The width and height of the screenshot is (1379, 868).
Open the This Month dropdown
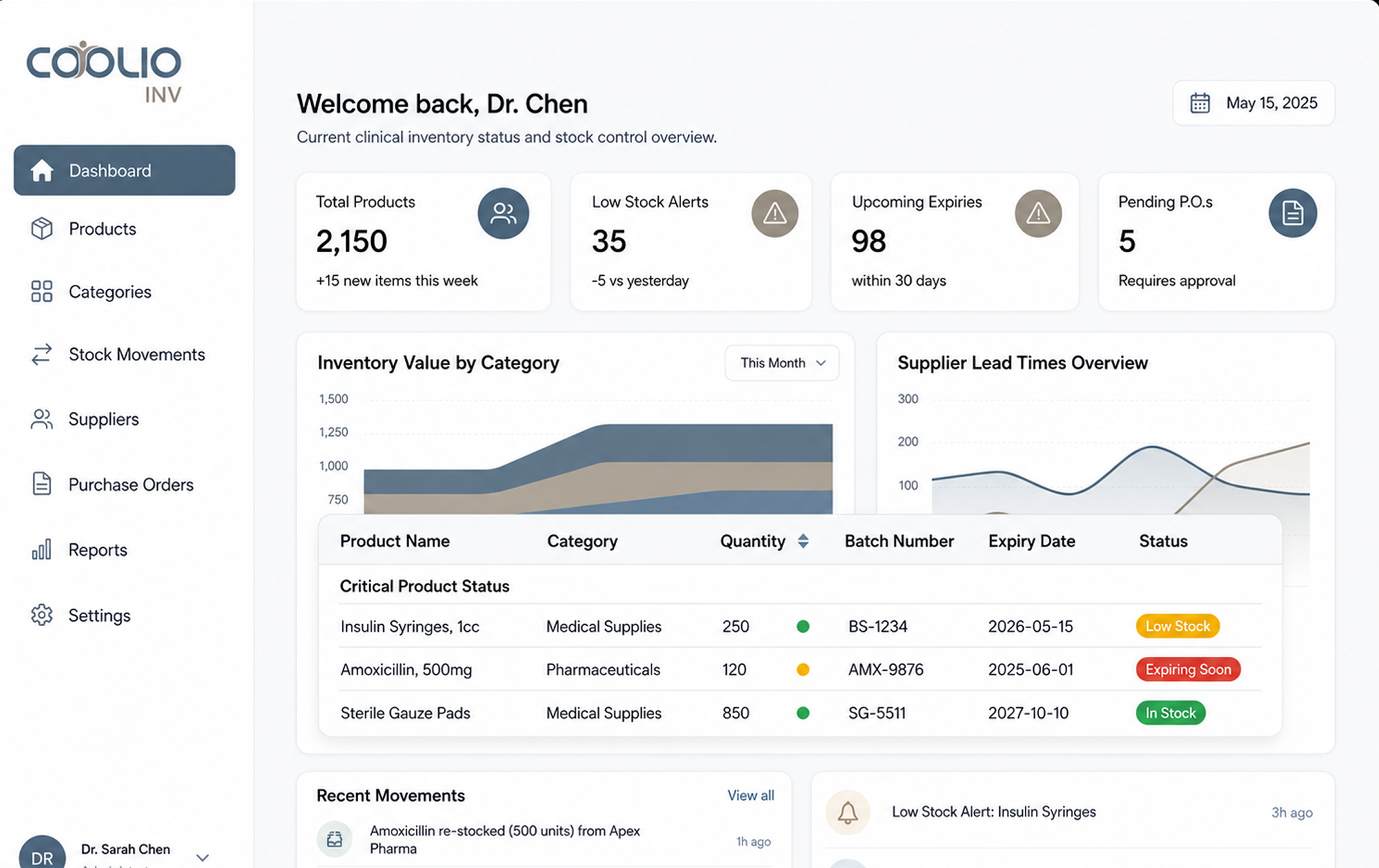pyautogui.click(x=782, y=363)
